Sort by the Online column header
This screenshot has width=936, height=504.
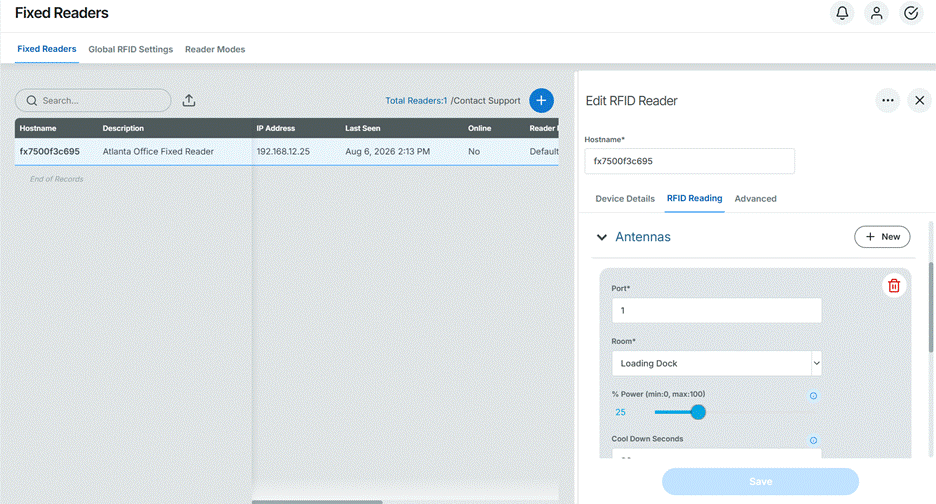click(479, 128)
